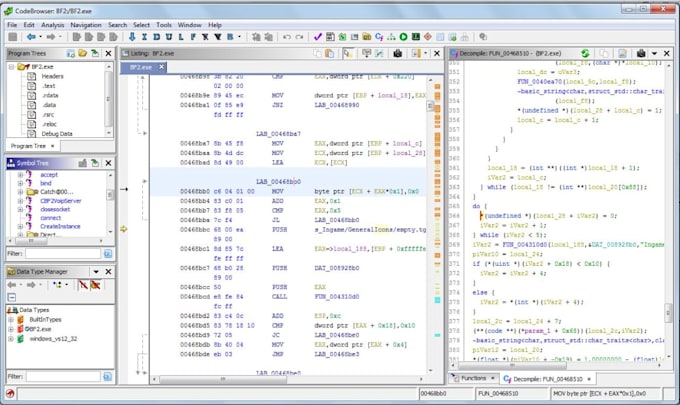Open the File menu
This screenshot has width=680, height=405.
pyautogui.click(x=12, y=25)
